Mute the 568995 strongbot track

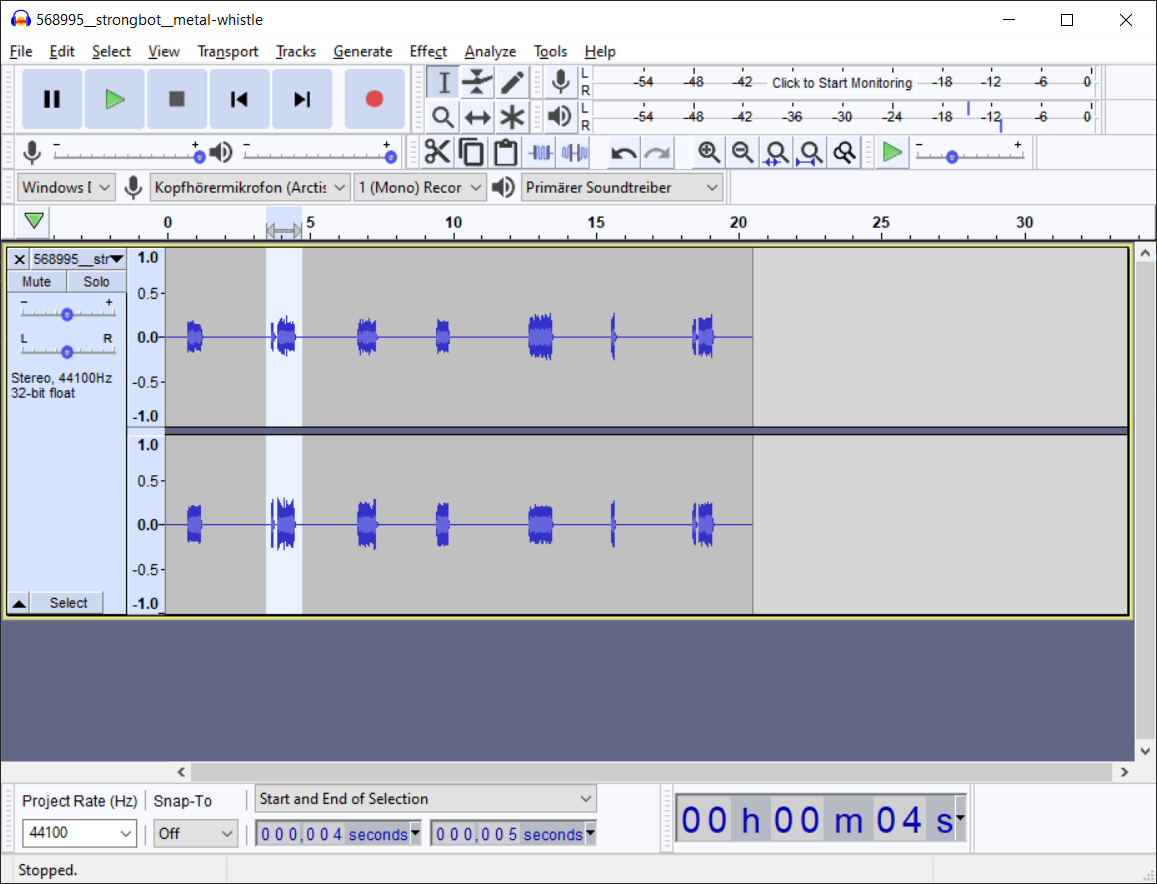pyautogui.click(x=36, y=281)
